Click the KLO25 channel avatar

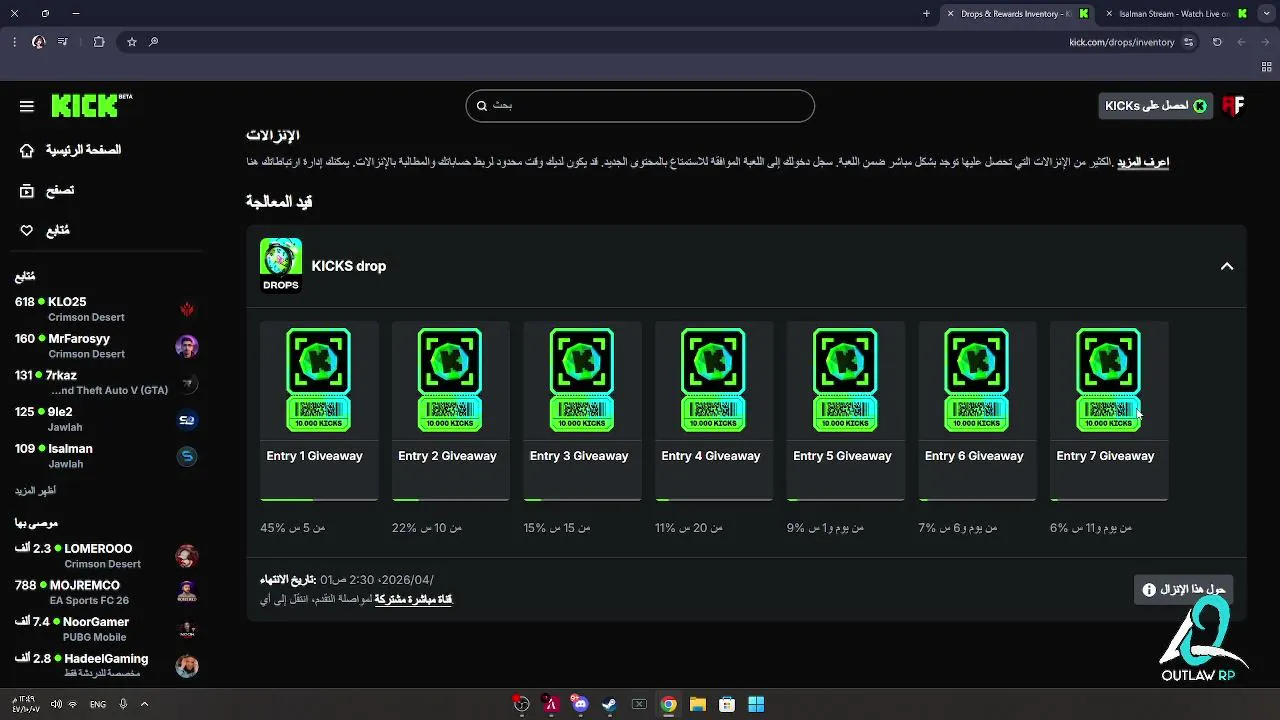[x=187, y=309]
